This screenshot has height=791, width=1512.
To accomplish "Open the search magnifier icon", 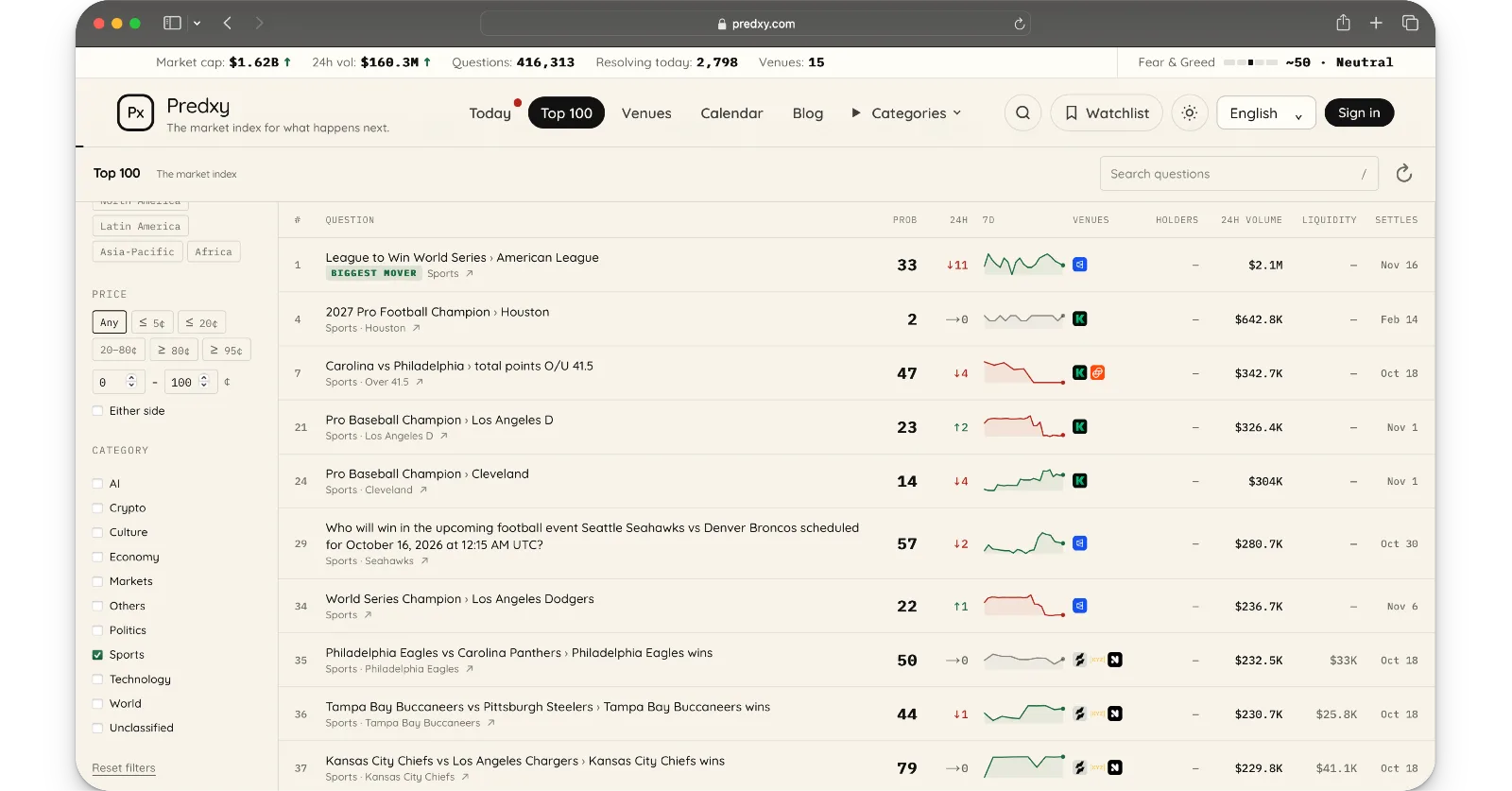I will (x=1022, y=112).
